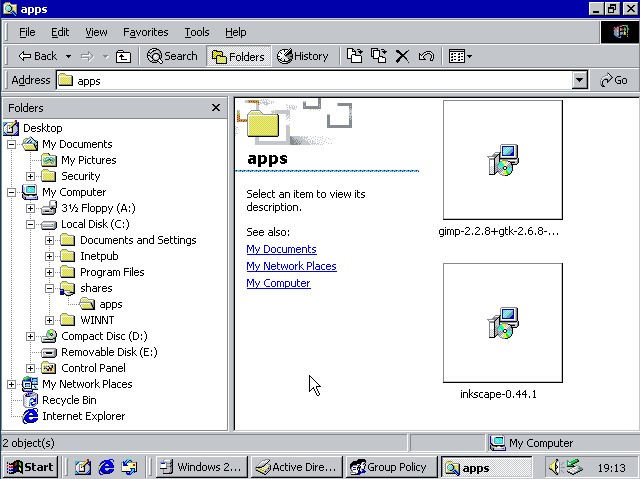Viewport: 640px width, 479px height.
Task: Click the Address bar field
Action: (x=314, y=80)
